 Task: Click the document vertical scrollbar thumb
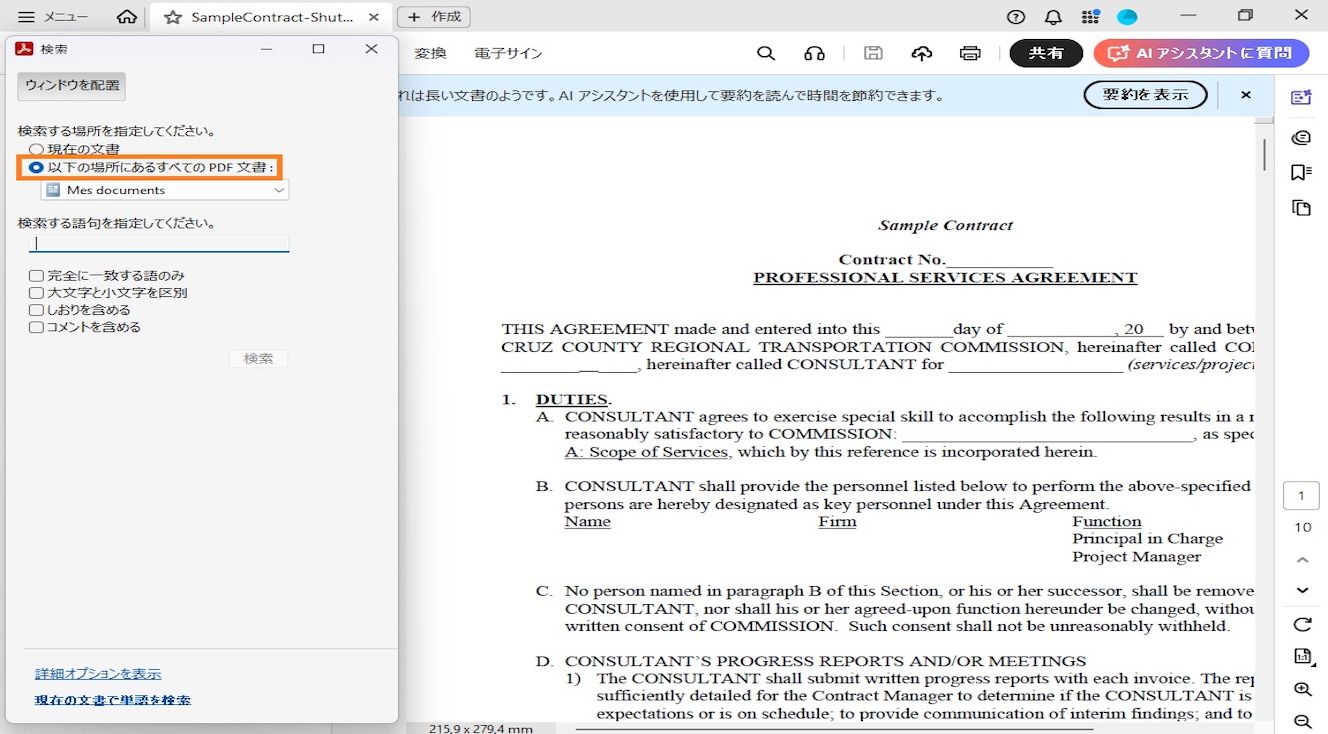click(x=1265, y=154)
